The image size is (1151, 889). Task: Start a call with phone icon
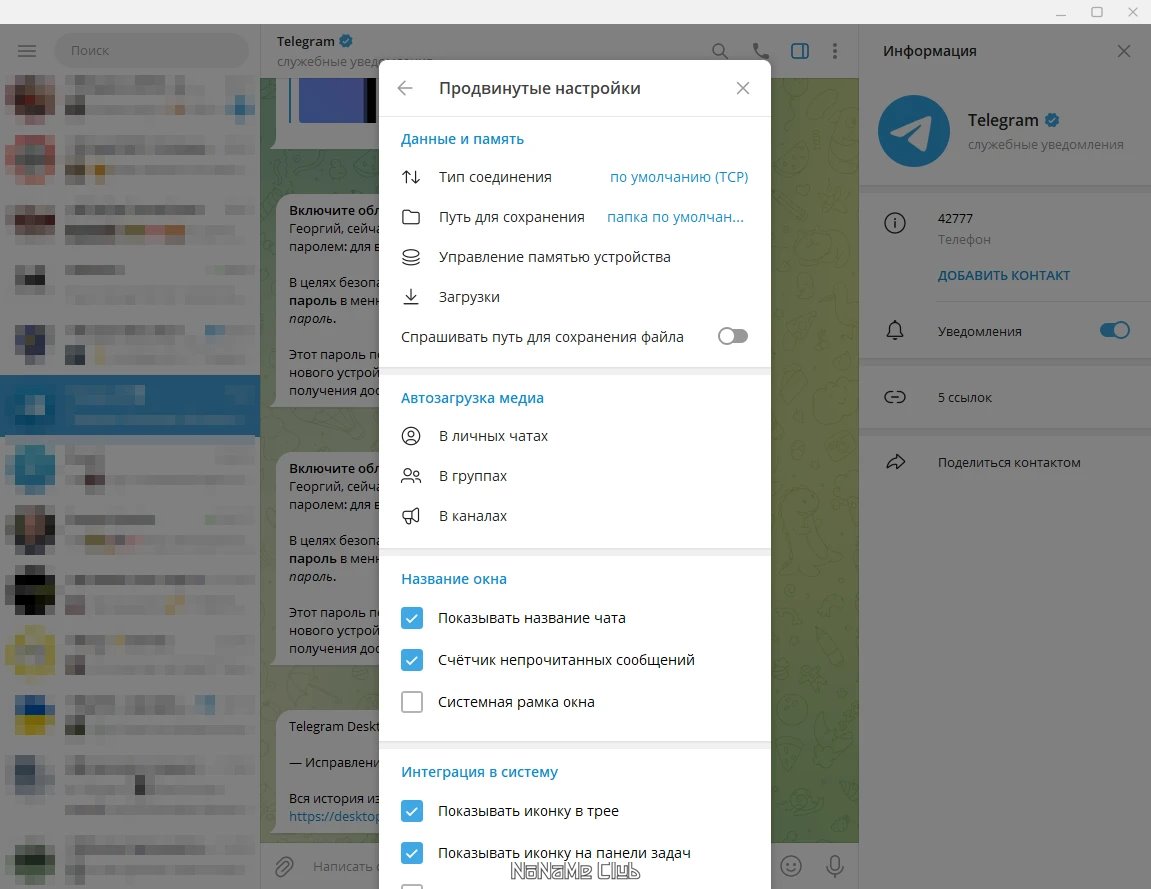tap(760, 51)
